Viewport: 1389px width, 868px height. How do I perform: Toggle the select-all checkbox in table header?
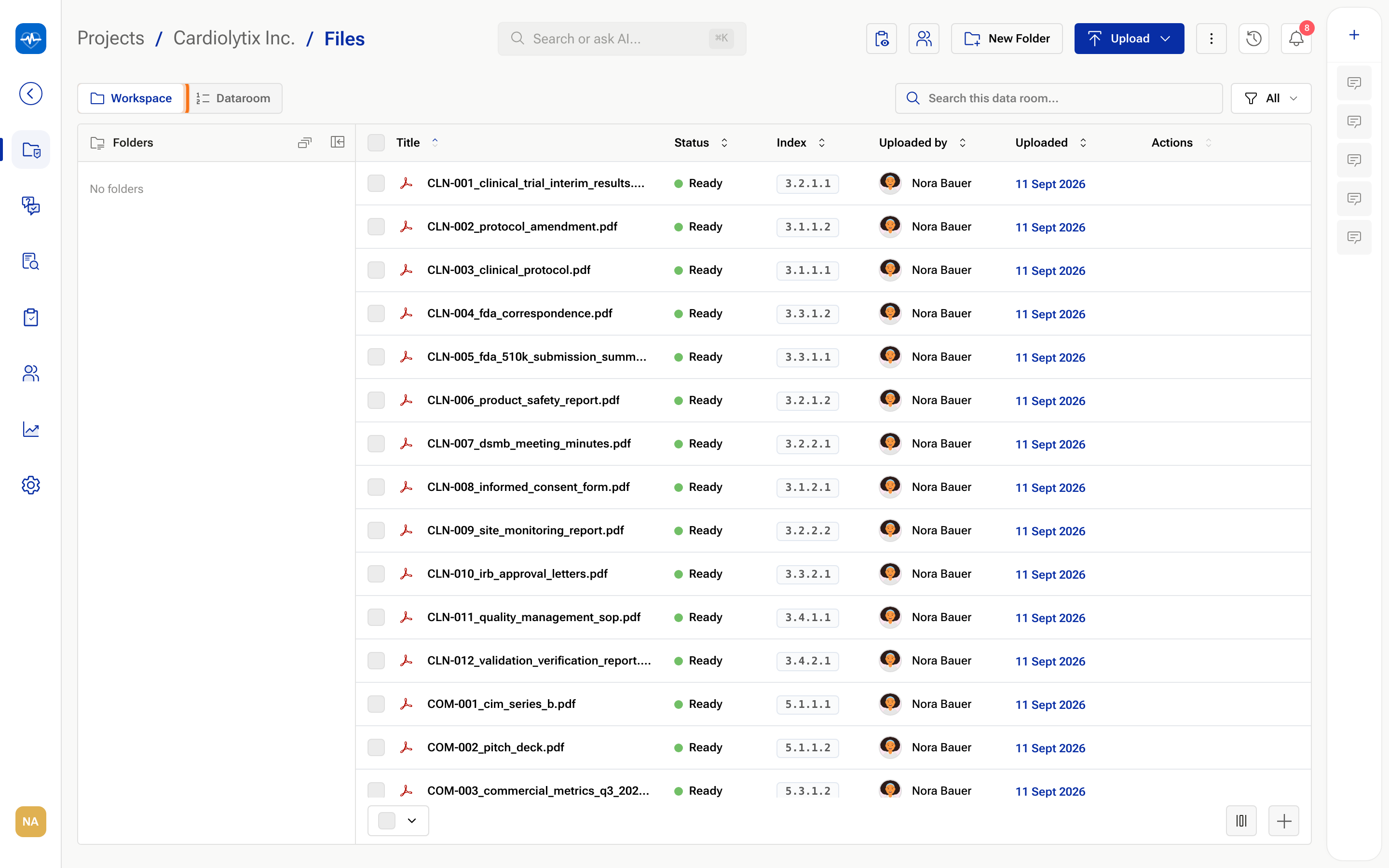coord(376,142)
